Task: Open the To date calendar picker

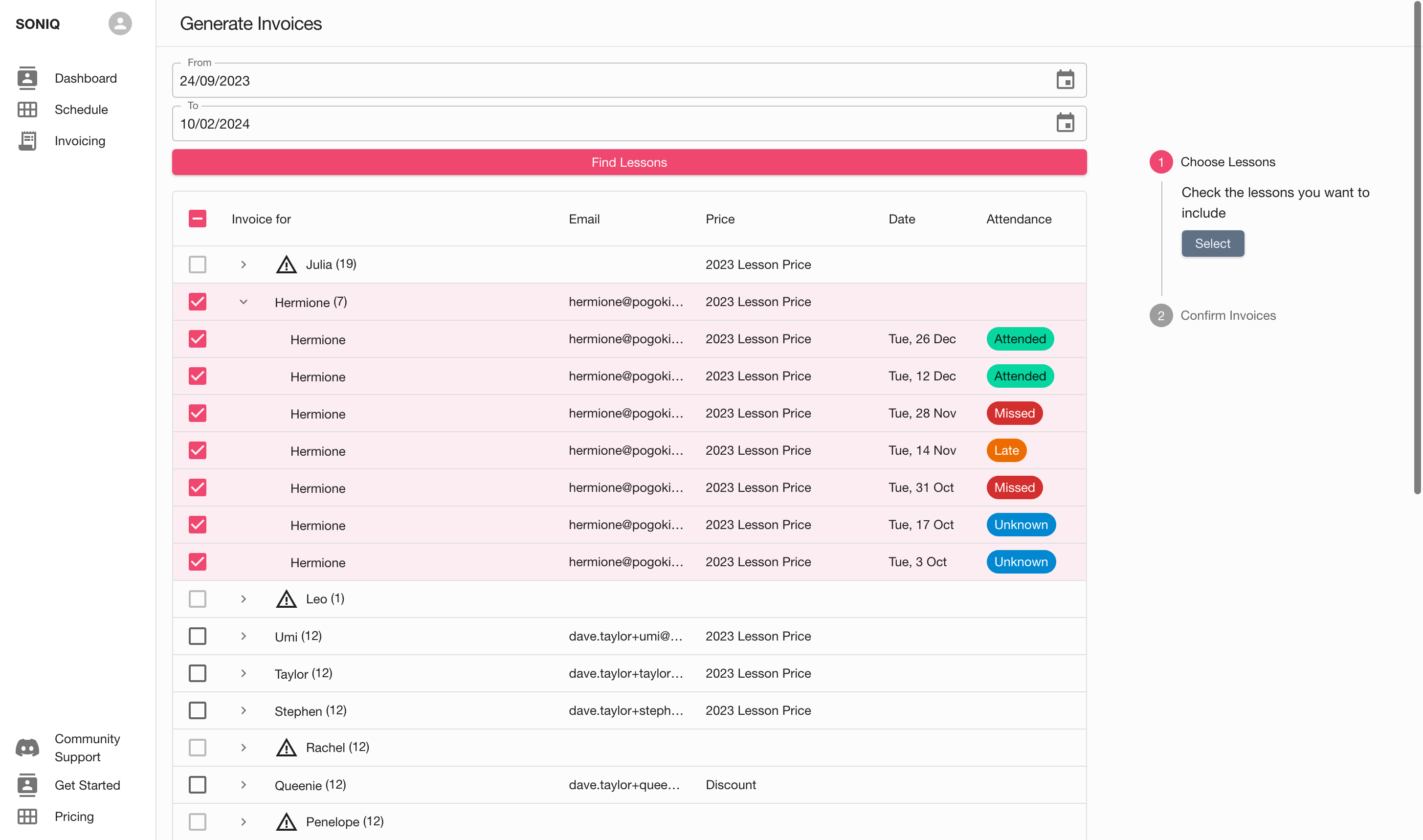Action: (x=1065, y=123)
